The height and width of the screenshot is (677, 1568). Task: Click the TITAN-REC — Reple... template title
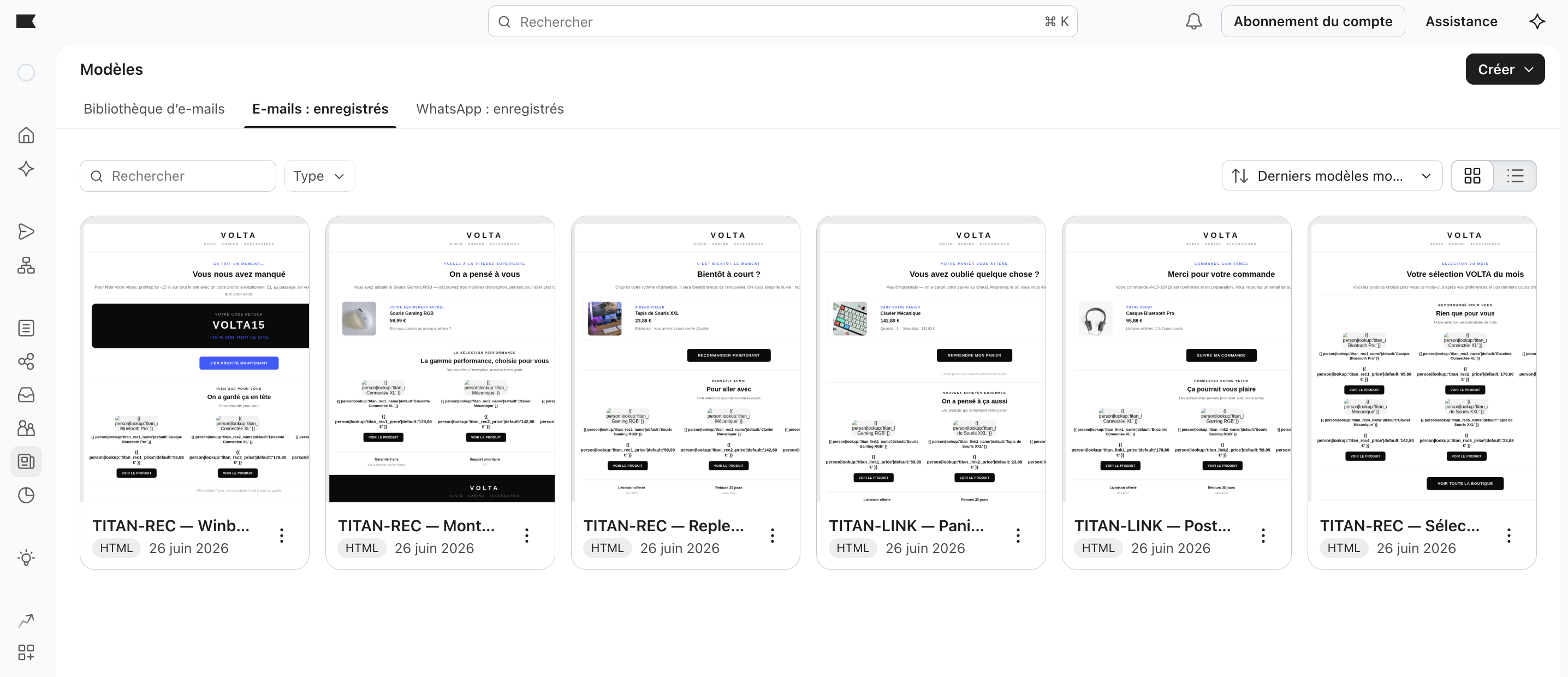pos(663,525)
